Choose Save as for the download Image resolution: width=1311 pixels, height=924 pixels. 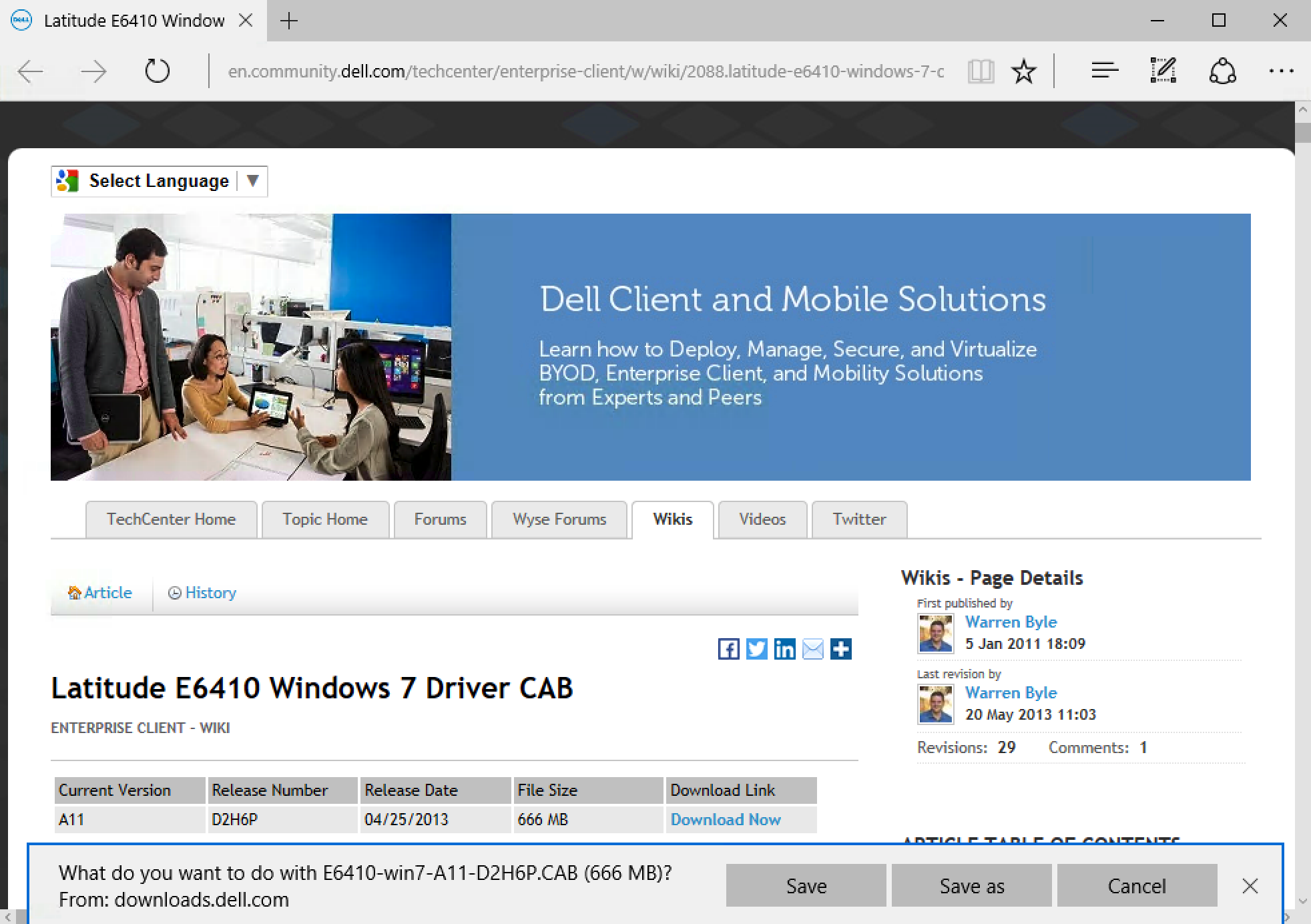[x=972, y=886]
